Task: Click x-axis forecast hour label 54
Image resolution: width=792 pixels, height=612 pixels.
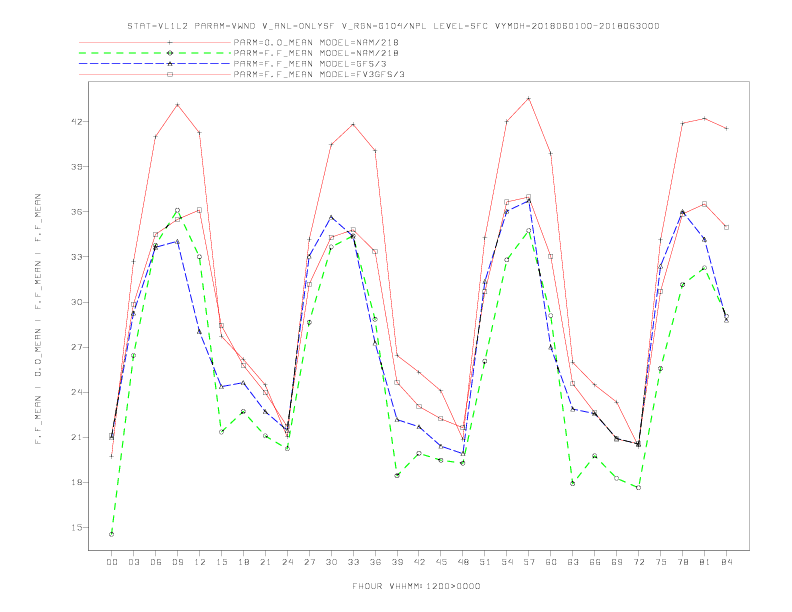Action: [507, 562]
